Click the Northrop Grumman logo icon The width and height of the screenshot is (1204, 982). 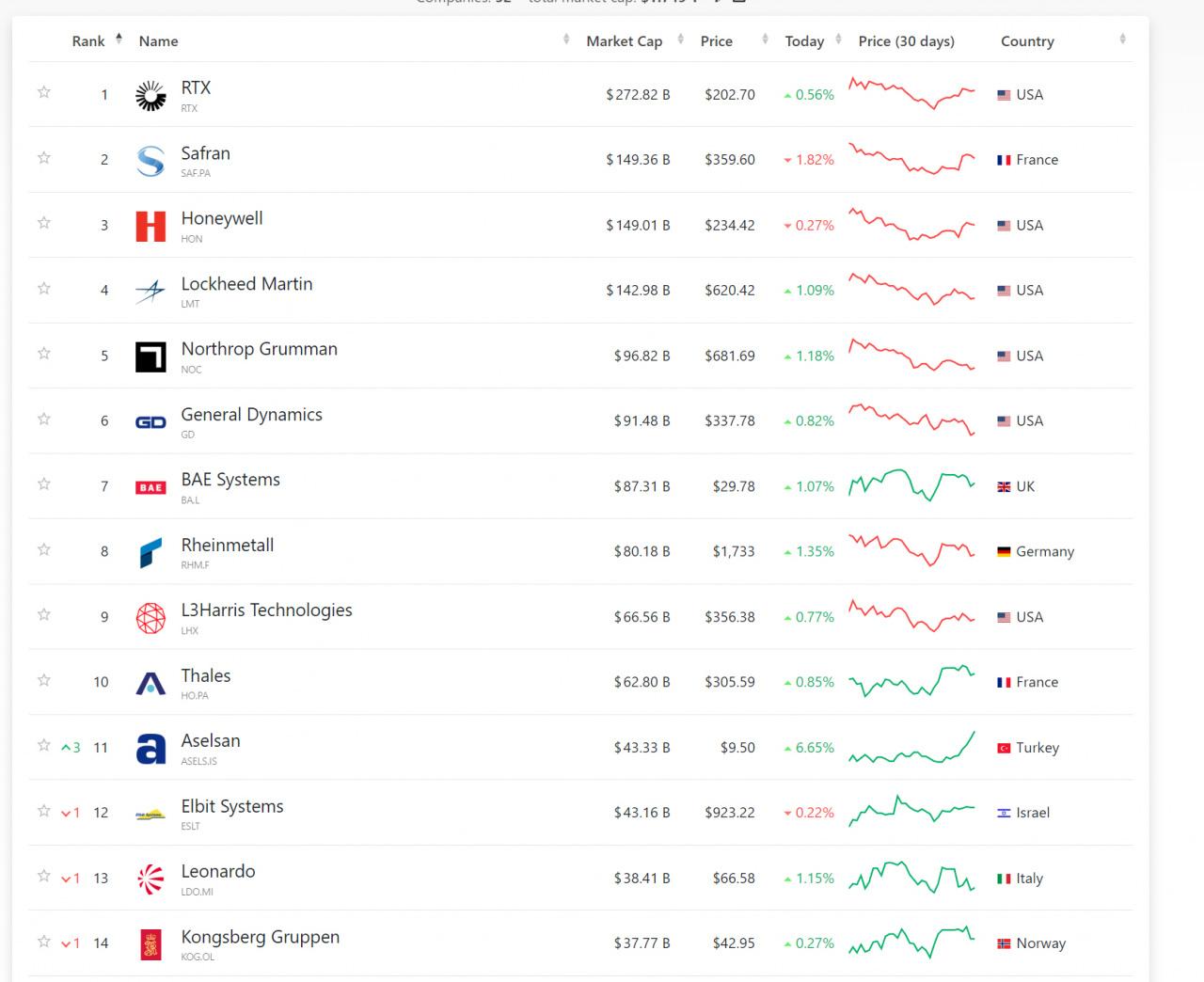(150, 356)
